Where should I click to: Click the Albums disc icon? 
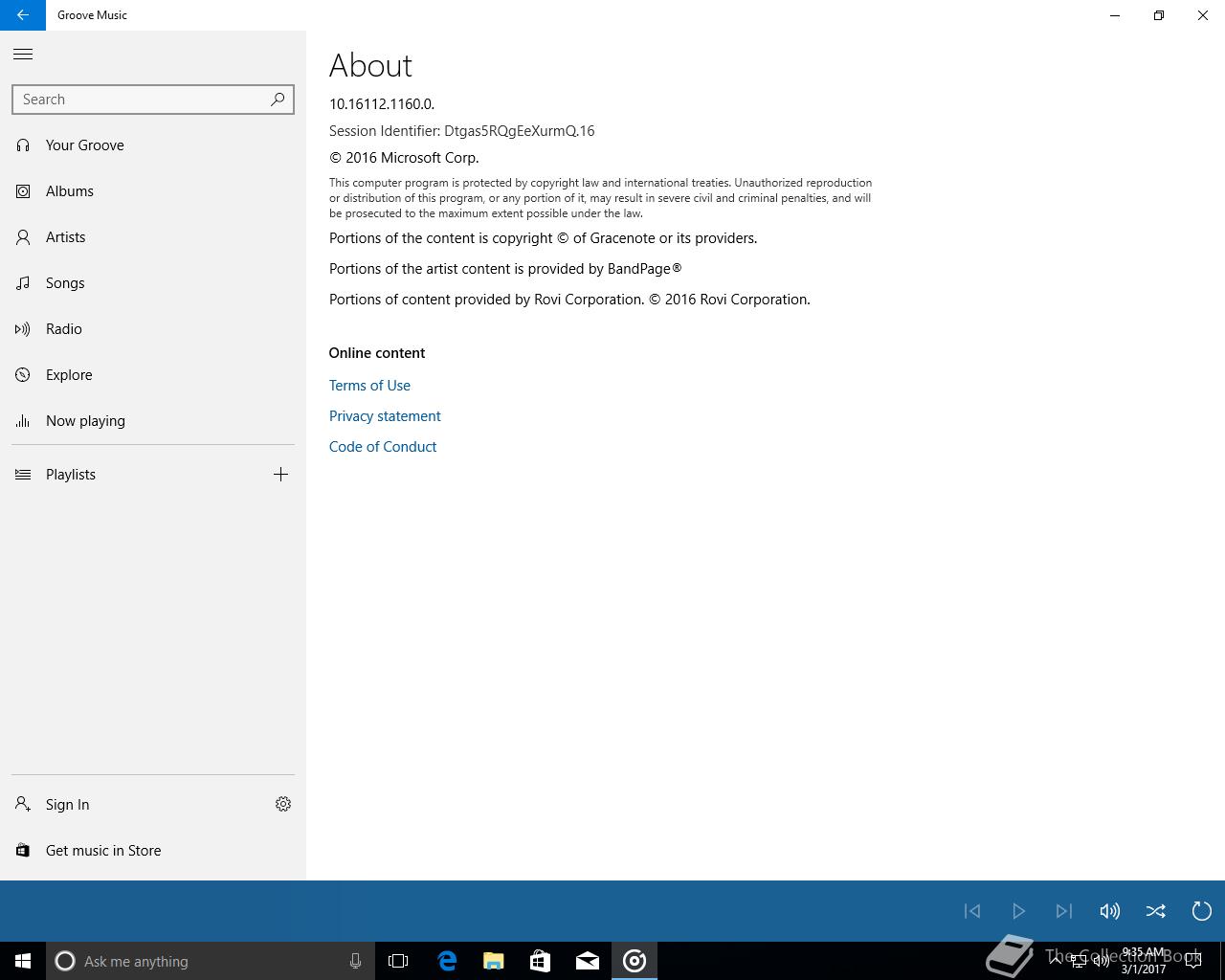[x=23, y=191]
